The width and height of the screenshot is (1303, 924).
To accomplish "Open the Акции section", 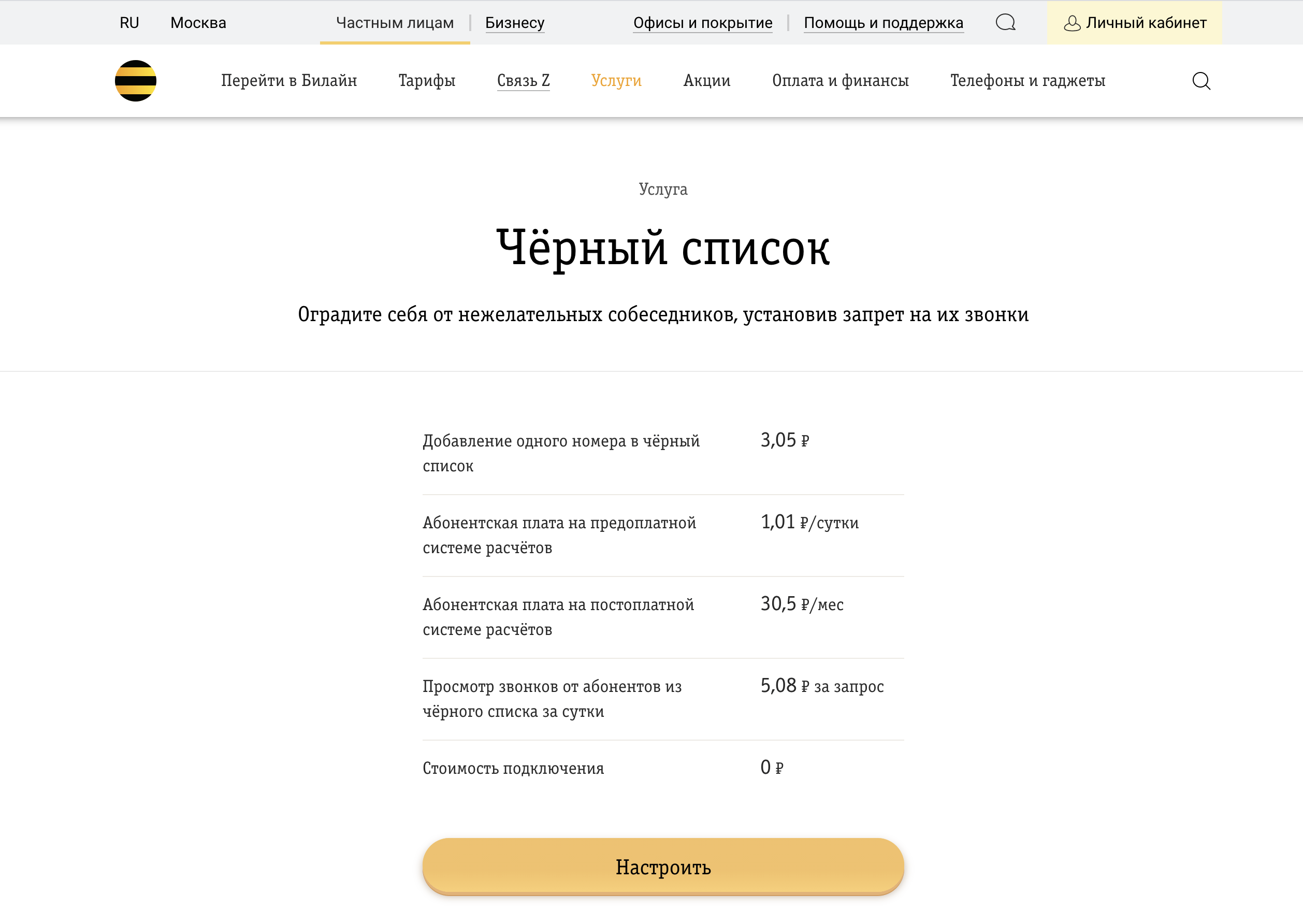I will click(x=706, y=80).
